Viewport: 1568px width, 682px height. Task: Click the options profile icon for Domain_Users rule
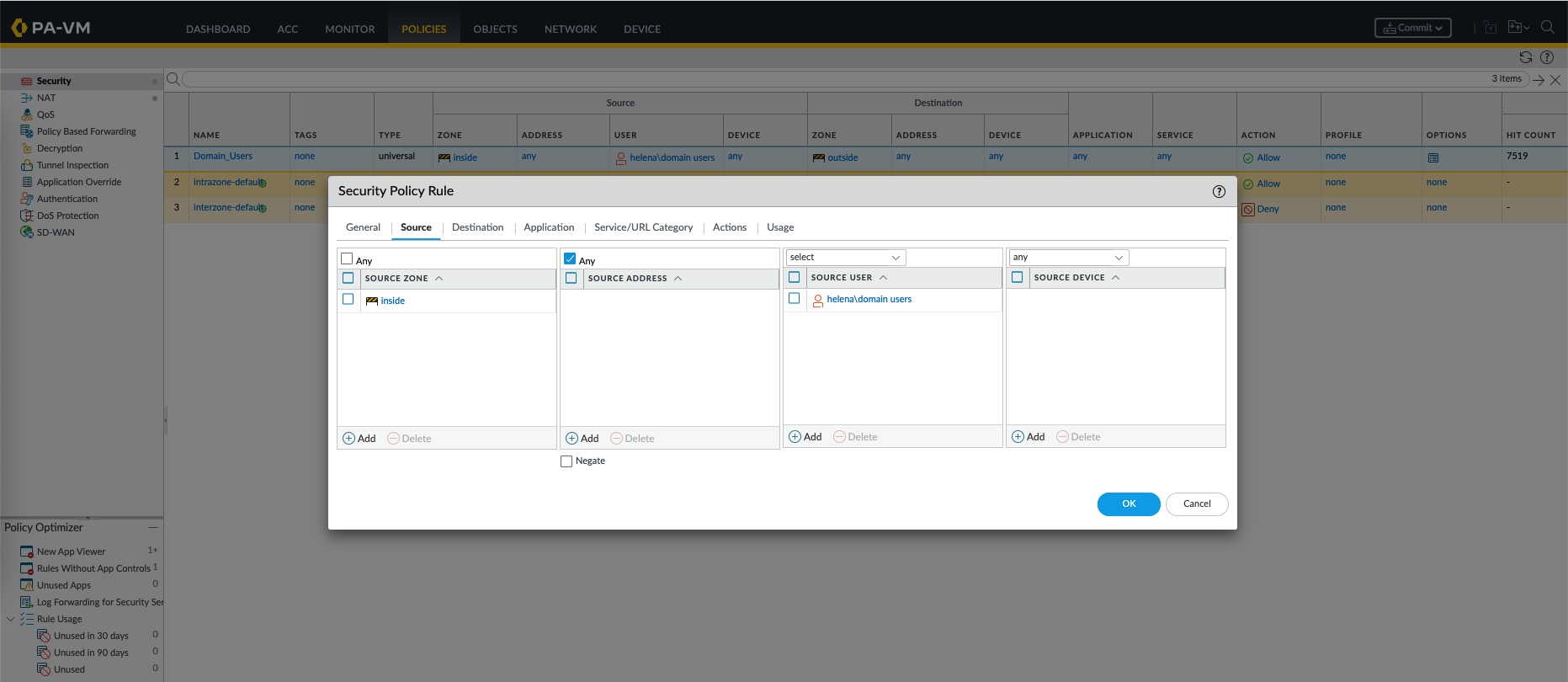pyautogui.click(x=1433, y=157)
